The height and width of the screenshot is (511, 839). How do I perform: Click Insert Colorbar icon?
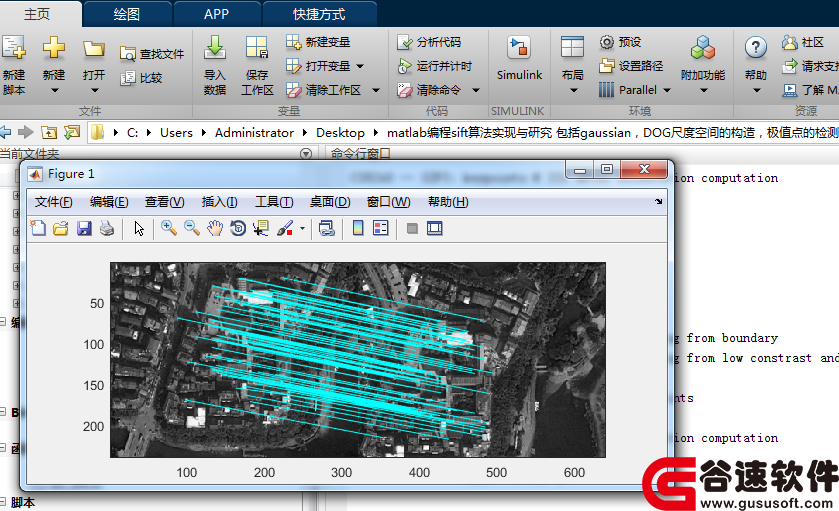358,228
